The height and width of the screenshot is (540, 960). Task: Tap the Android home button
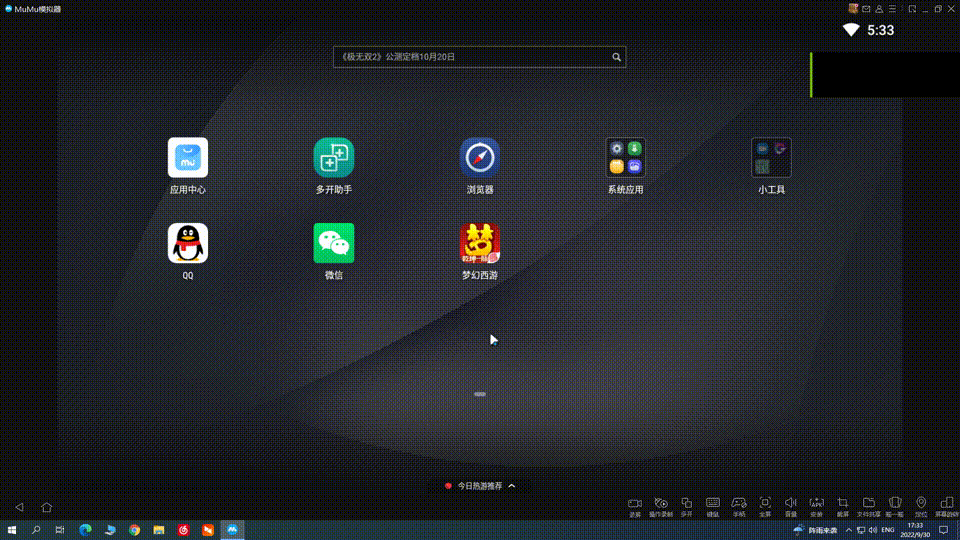pos(47,507)
